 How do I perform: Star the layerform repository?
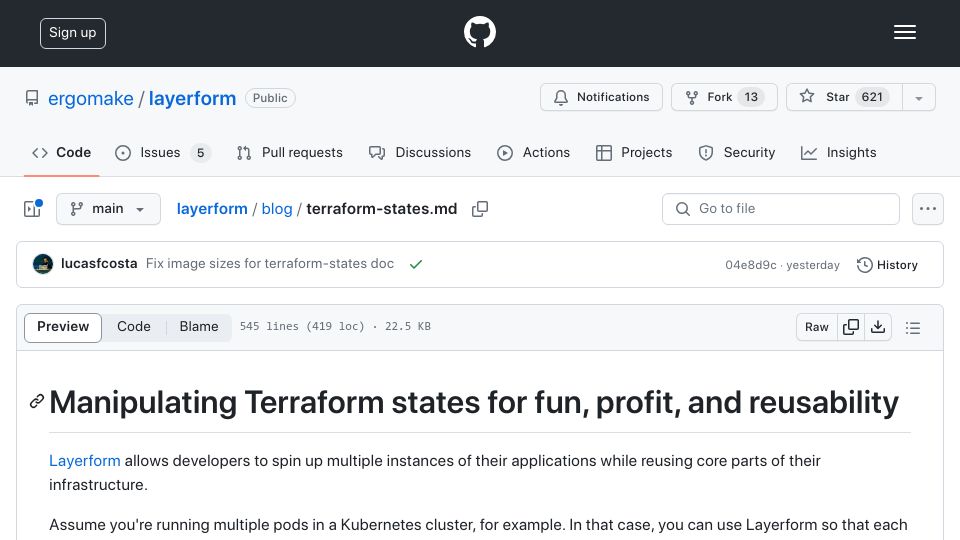pos(844,97)
